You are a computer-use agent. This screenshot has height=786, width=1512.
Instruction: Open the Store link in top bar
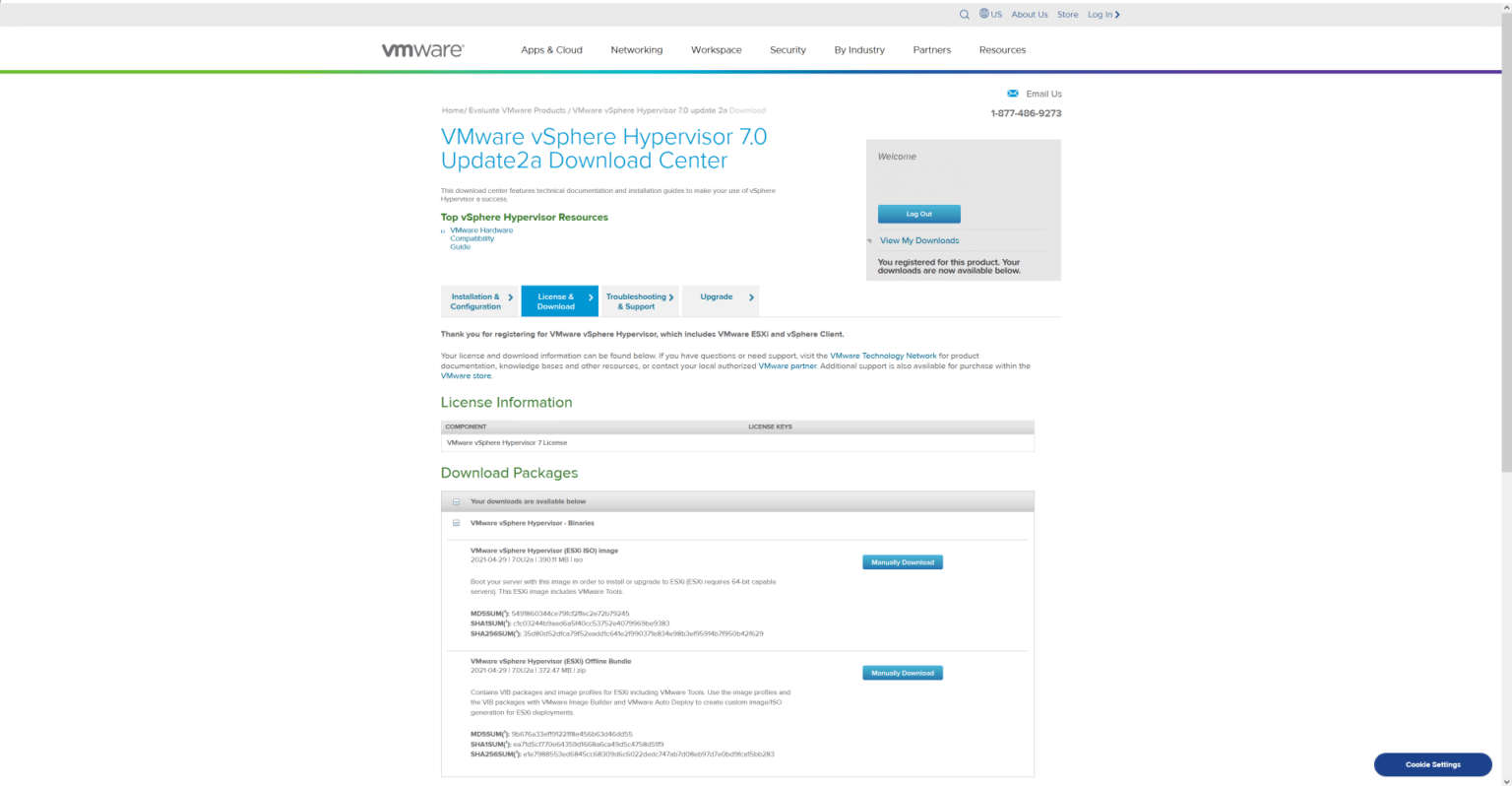(1067, 15)
